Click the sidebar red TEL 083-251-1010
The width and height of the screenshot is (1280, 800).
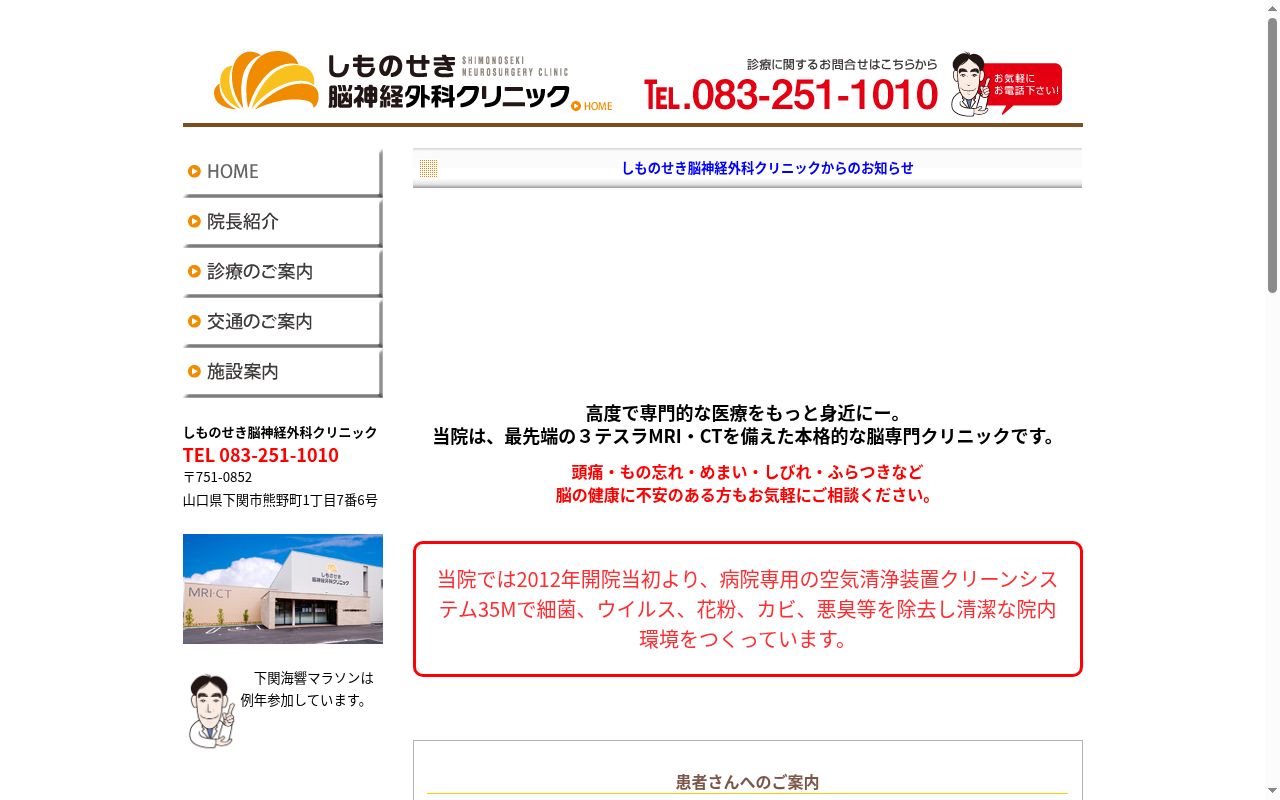coord(261,455)
